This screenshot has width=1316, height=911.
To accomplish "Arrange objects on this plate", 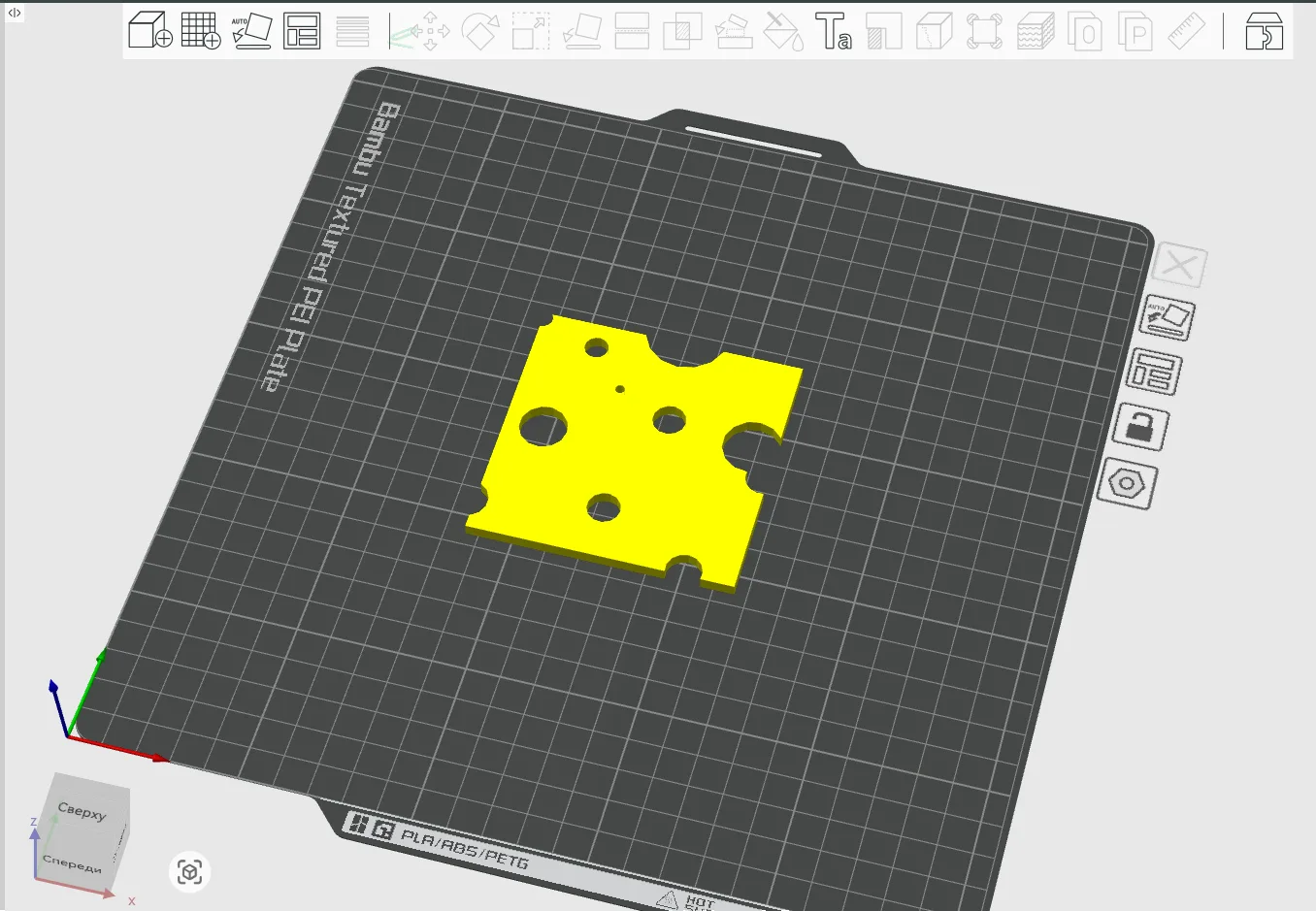I will click(x=1154, y=372).
